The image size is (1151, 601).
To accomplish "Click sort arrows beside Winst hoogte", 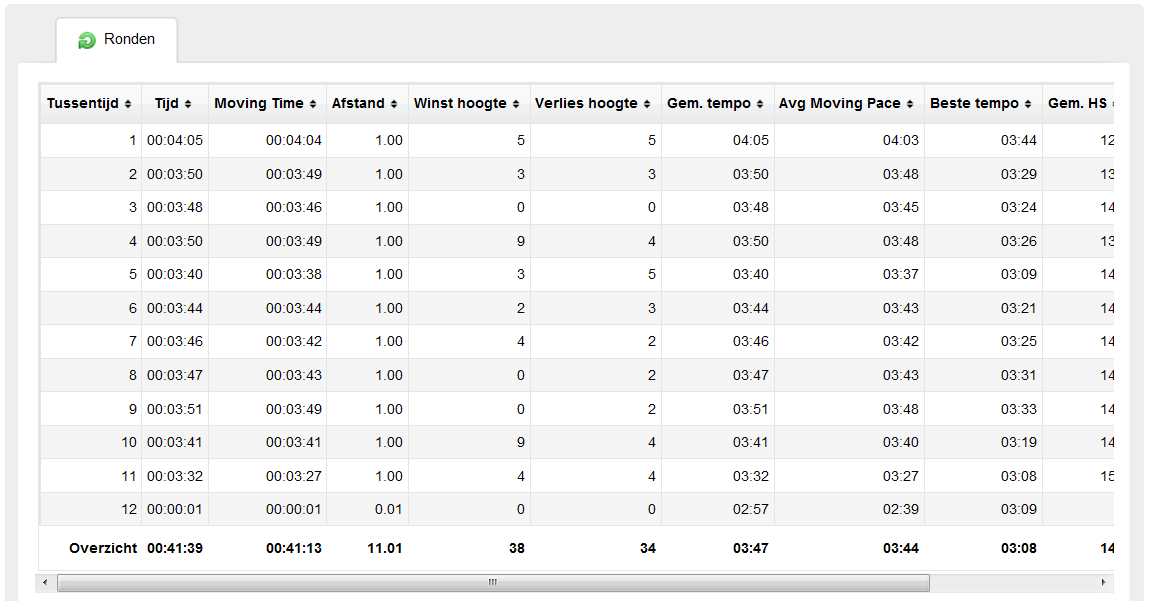I will [516, 104].
